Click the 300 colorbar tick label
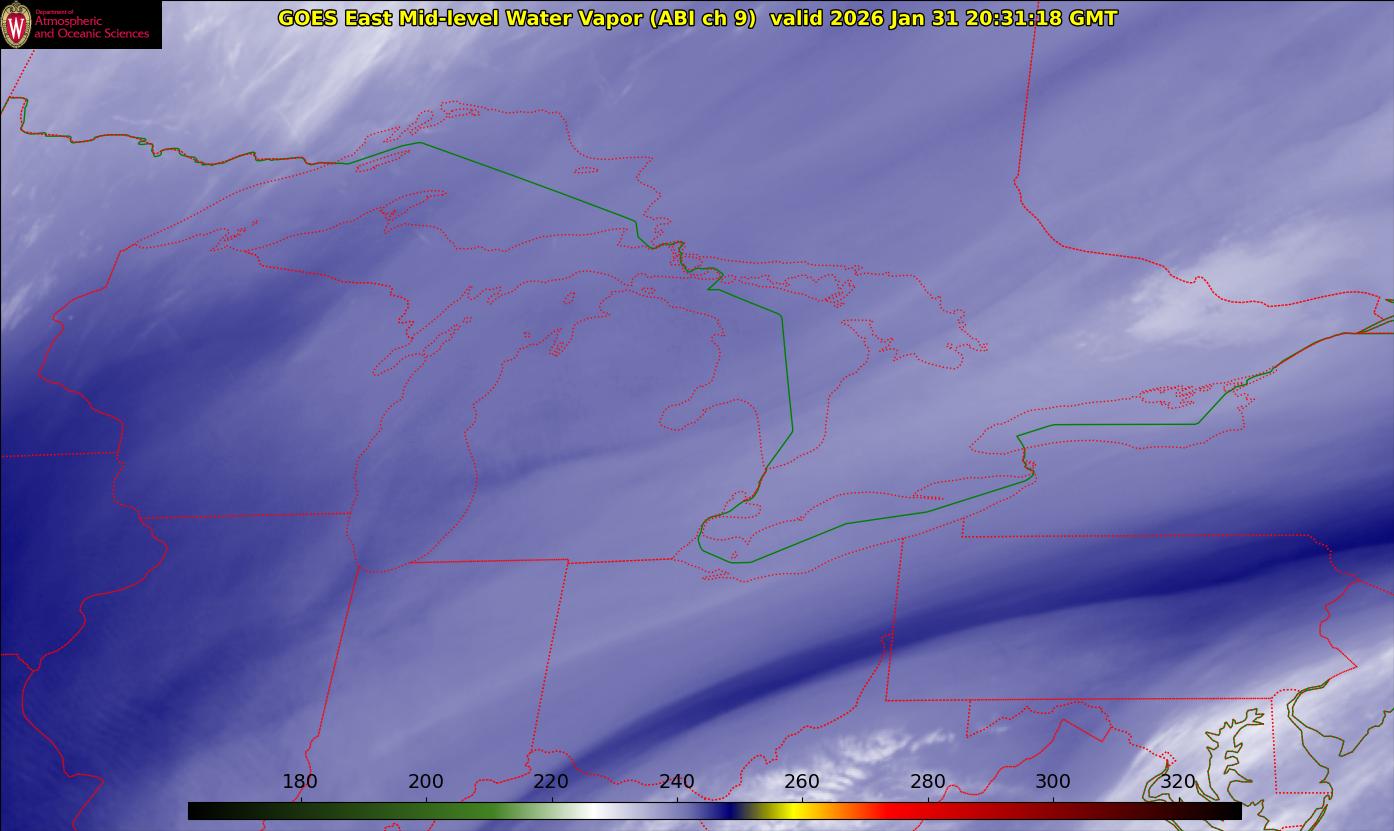The image size is (1394, 831). [1053, 782]
